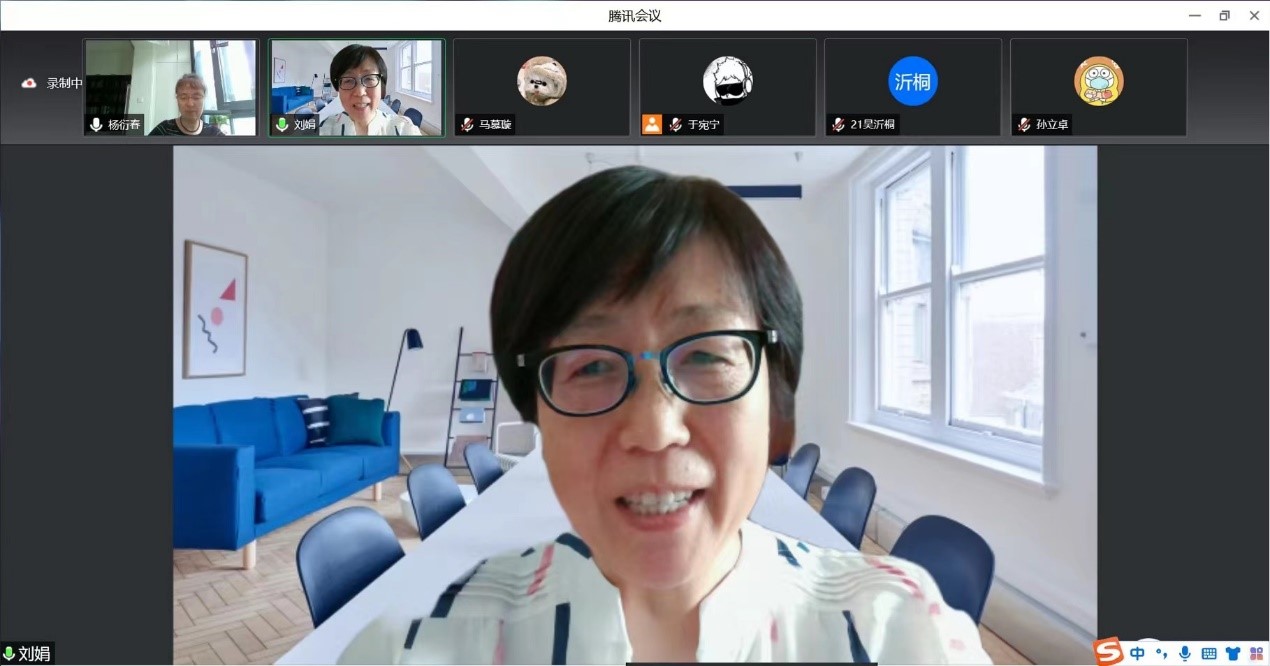Screen dimensions: 1270x666
Task: Click 孙立卓's muted microphone icon
Action: pyautogui.click(x=1025, y=125)
